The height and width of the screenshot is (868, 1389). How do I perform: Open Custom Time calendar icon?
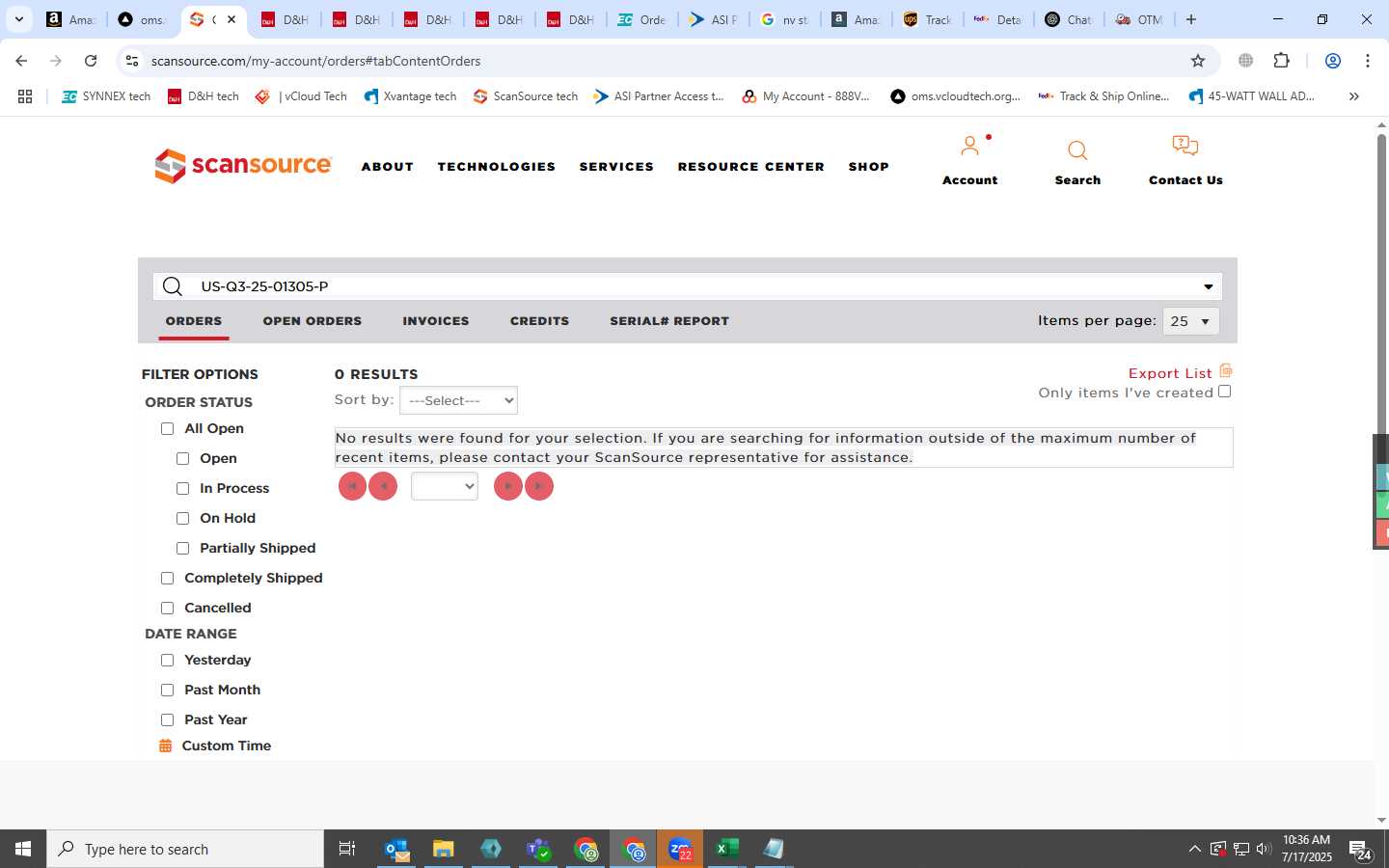(x=165, y=746)
